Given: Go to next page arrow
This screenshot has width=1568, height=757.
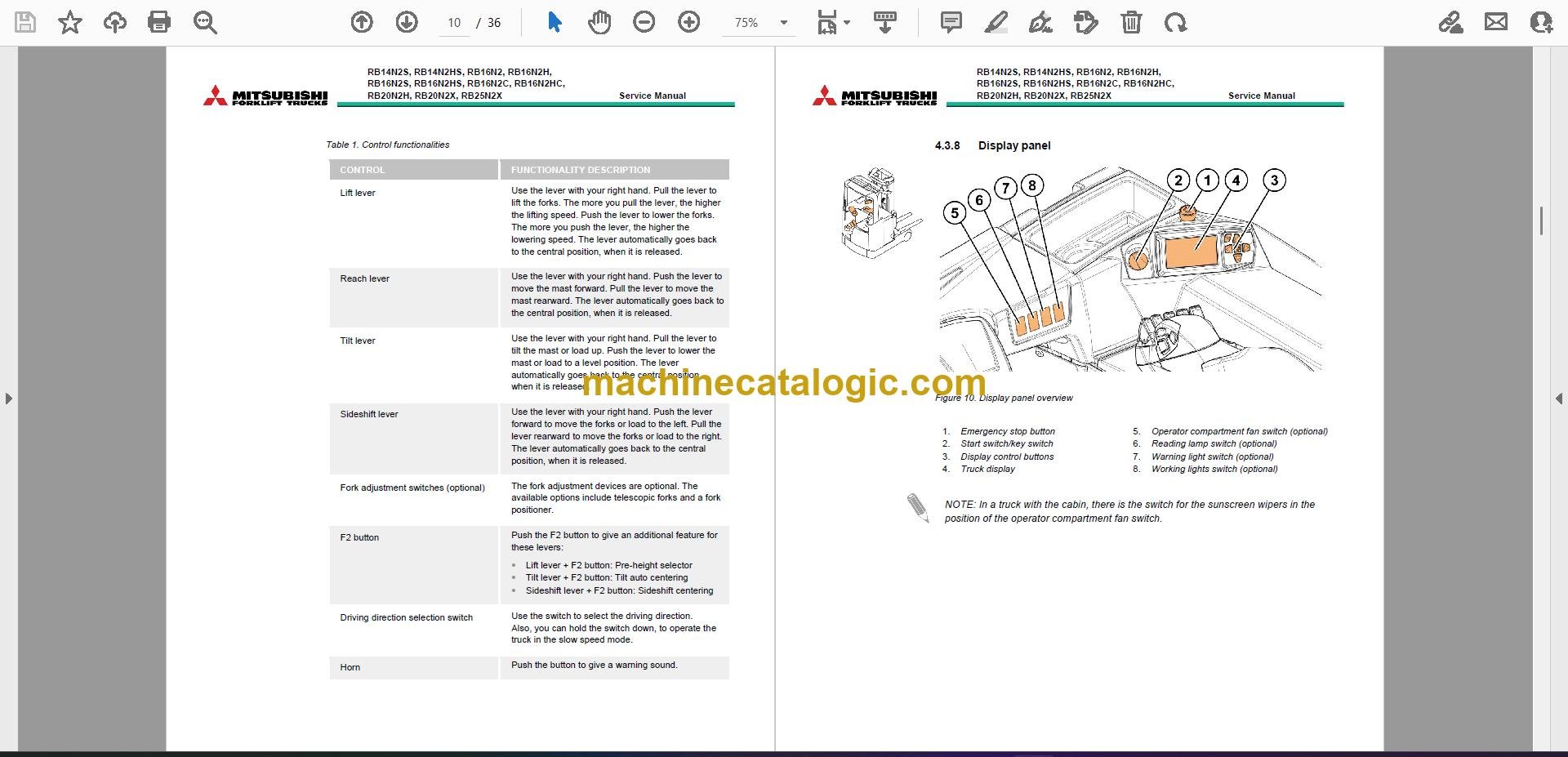Looking at the screenshot, I should point(407,22).
